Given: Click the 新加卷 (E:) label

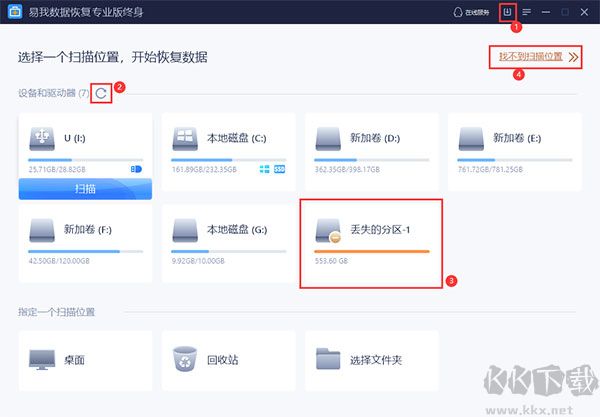Looking at the screenshot, I should pyautogui.click(x=517, y=138).
